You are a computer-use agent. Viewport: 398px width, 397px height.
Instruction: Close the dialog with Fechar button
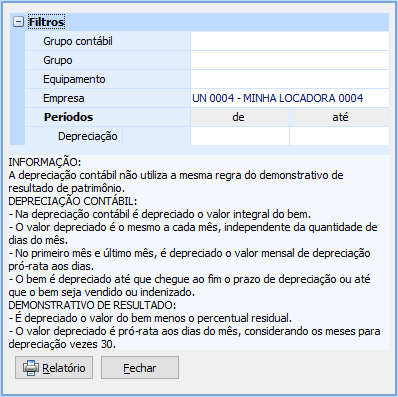140,368
